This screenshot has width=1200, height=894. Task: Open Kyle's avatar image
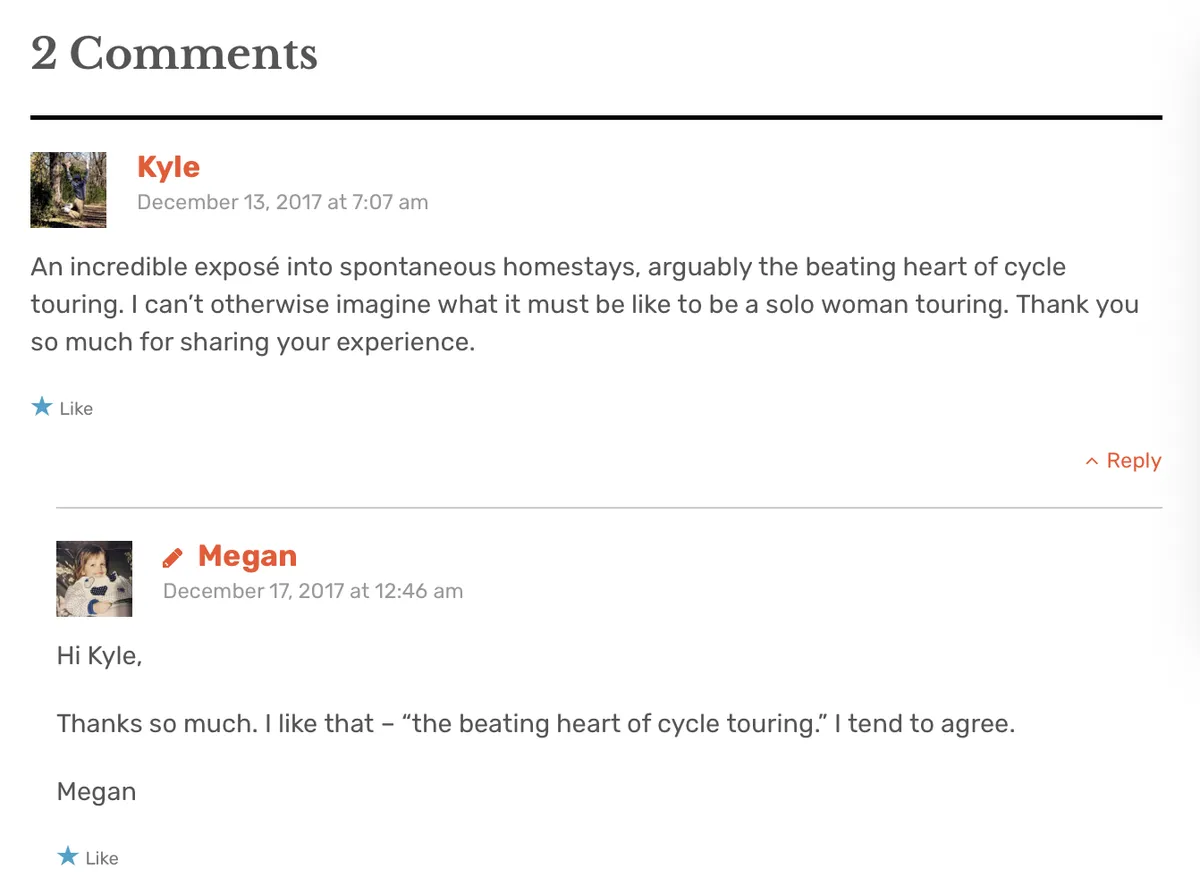(68, 190)
